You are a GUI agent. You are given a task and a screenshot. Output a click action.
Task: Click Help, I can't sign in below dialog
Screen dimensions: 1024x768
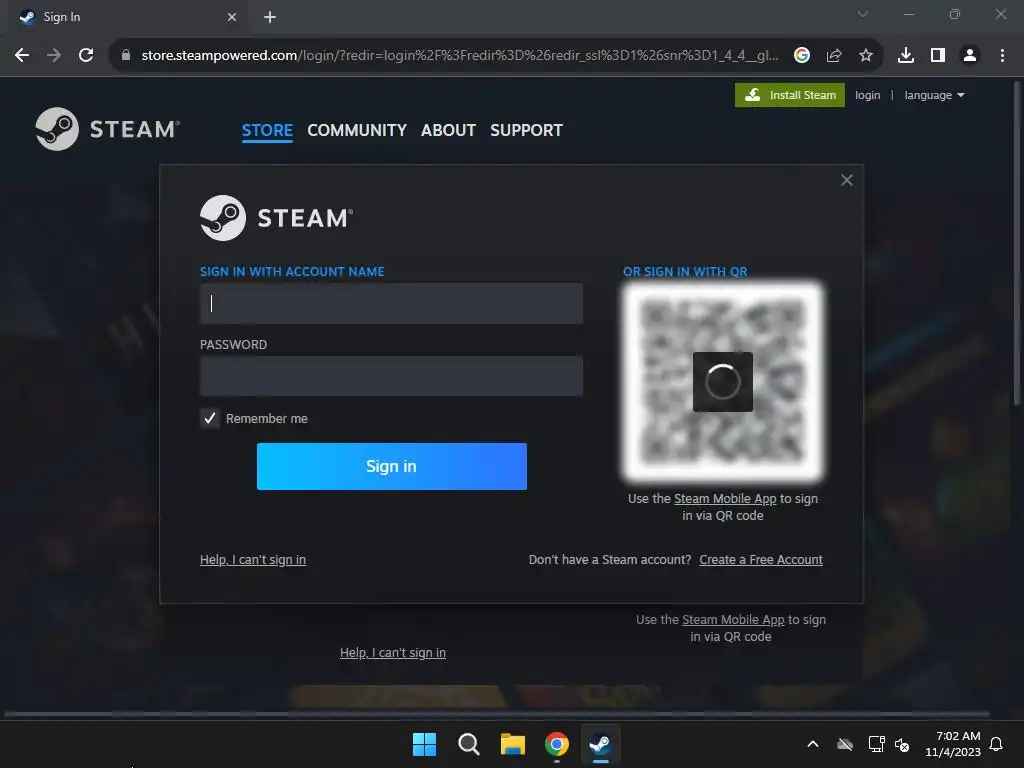click(x=392, y=652)
